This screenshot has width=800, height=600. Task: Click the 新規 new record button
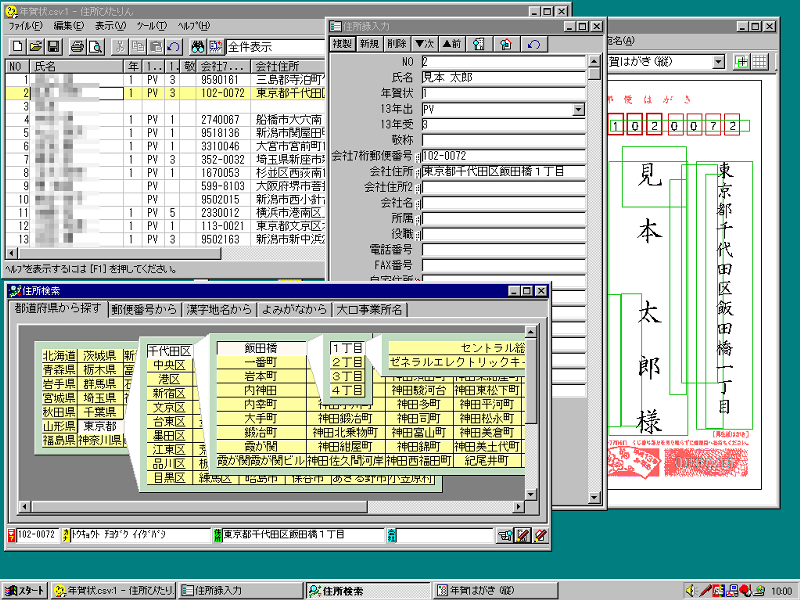click(x=369, y=44)
